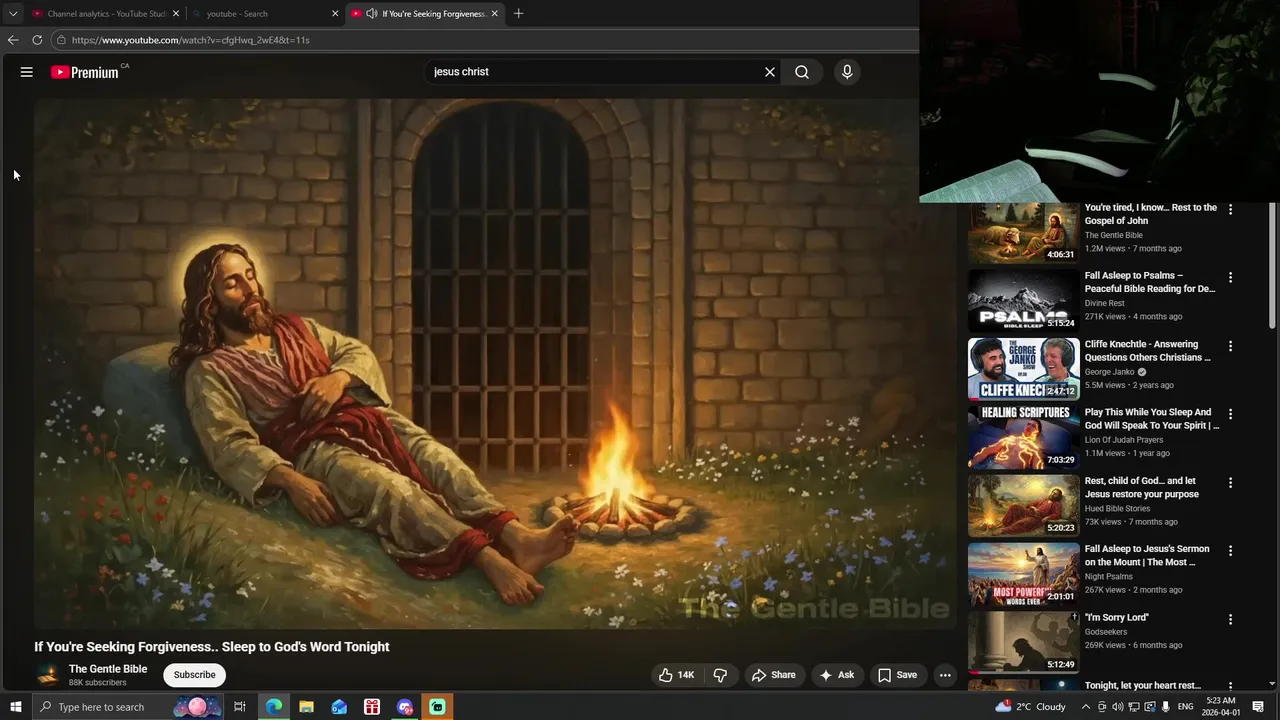The height and width of the screenshot is (720, 1280).
Task: Open the YouTube hamburger guide menu
Action: pyautogui.click(x=27, y=72)
